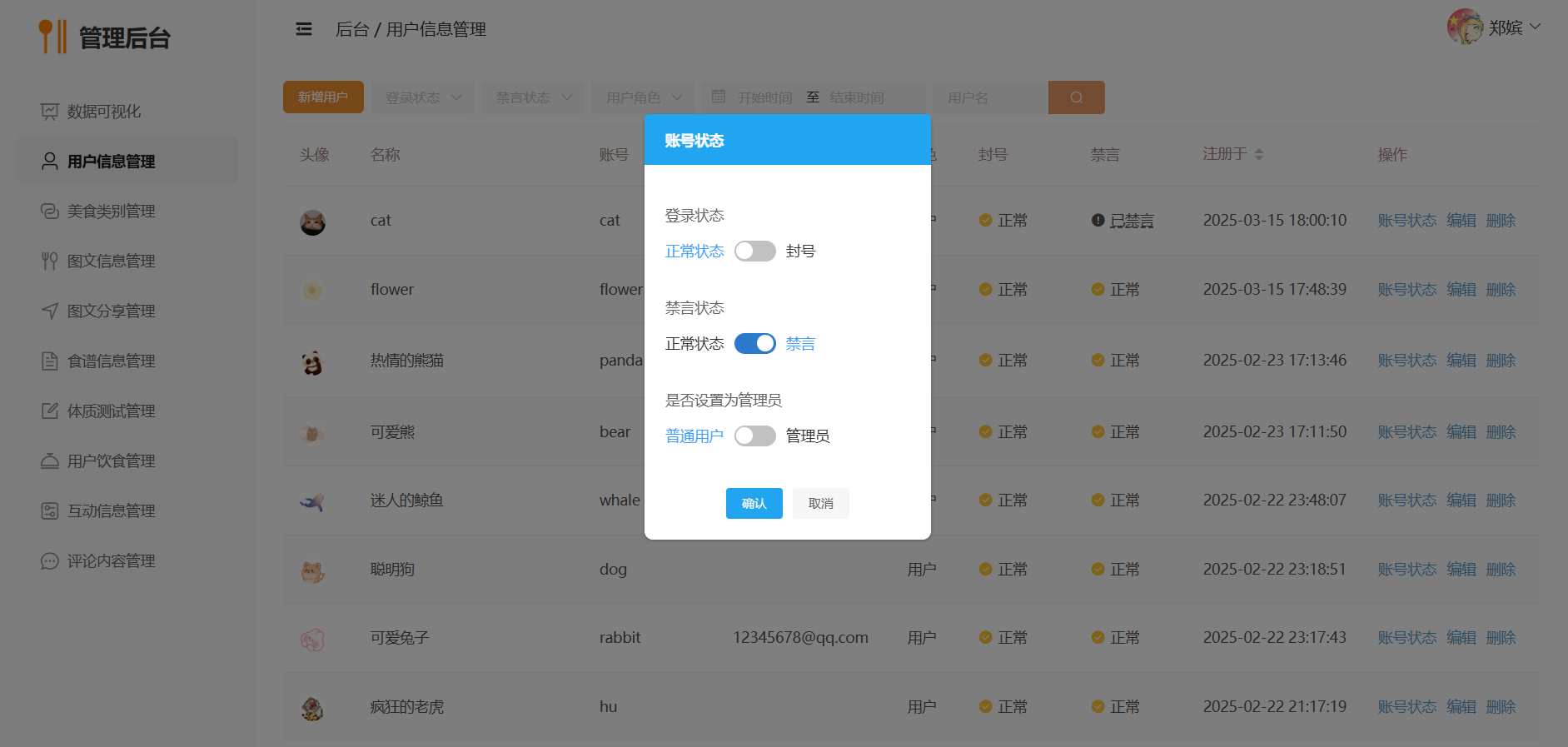Open the 用户角色 filter dropdown

[643, 97]
